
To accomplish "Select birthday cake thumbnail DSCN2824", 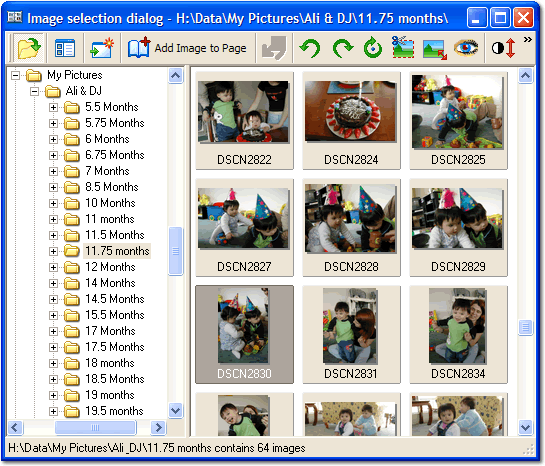I will tap(351, 121).
